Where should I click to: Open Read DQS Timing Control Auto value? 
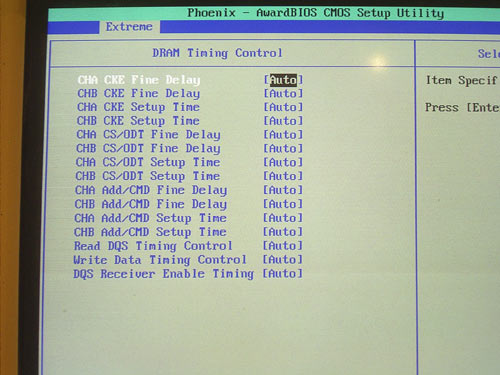point(283,246)
